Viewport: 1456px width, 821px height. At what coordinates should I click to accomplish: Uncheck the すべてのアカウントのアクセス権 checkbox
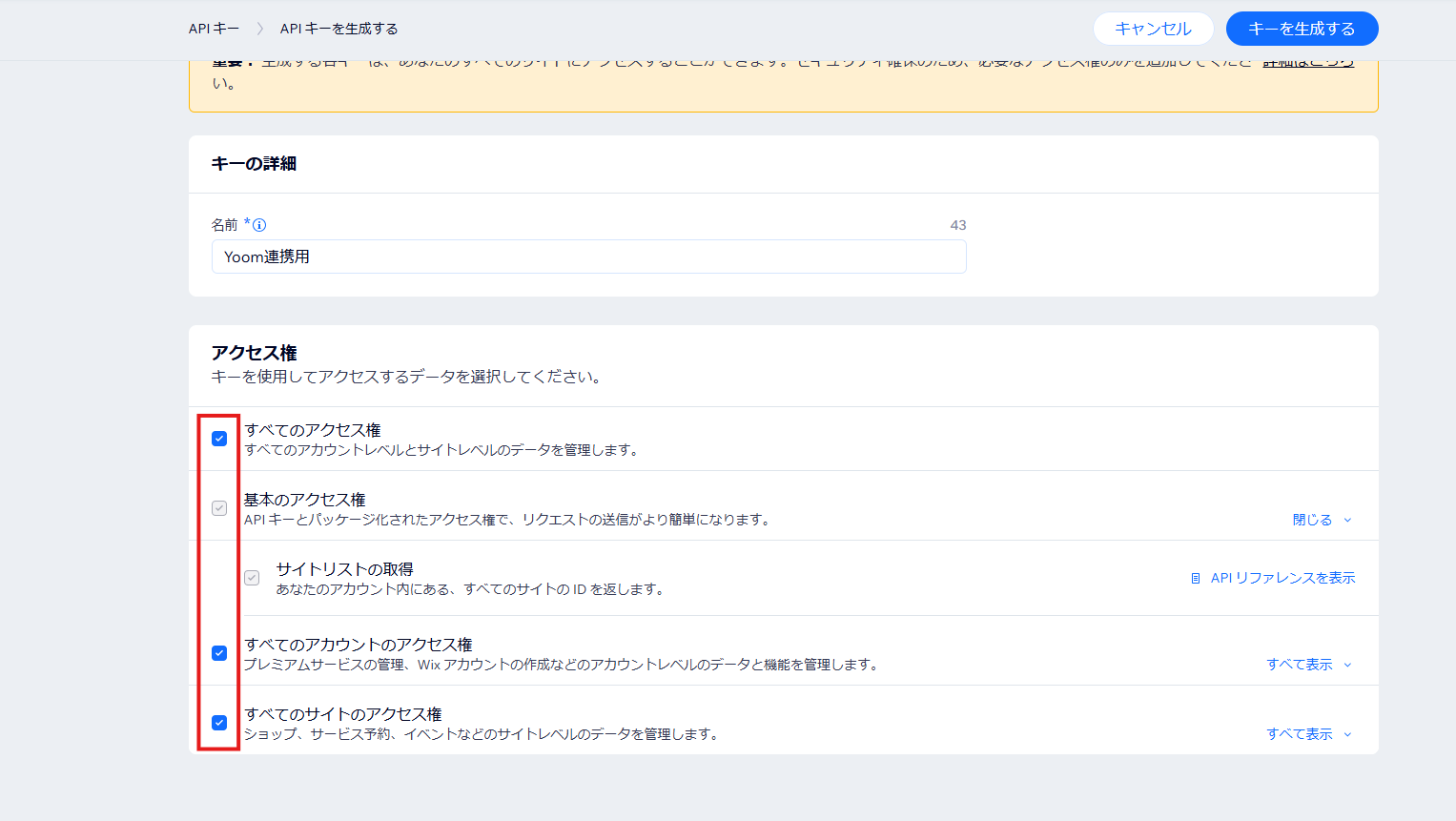tap(219, 653)
